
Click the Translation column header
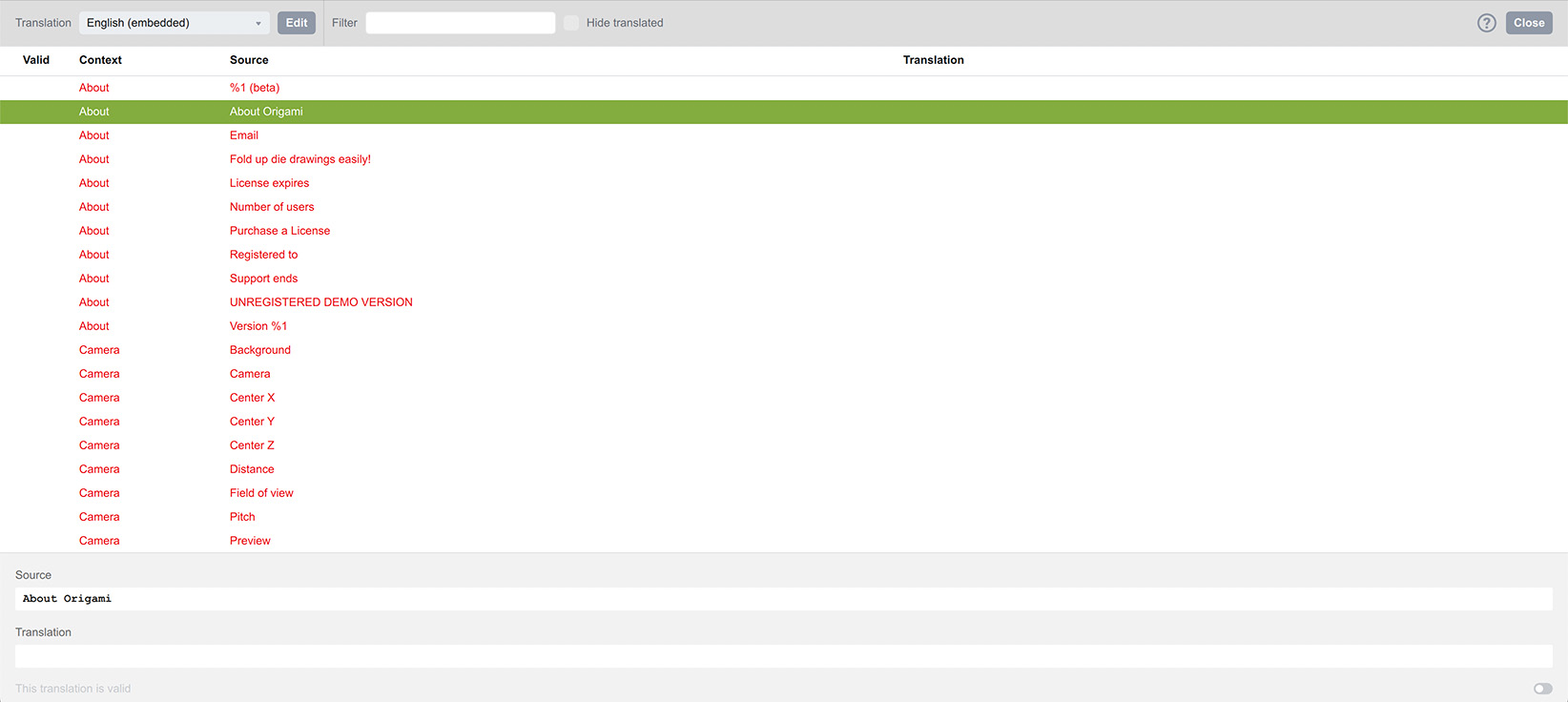(x=933, y=60)
